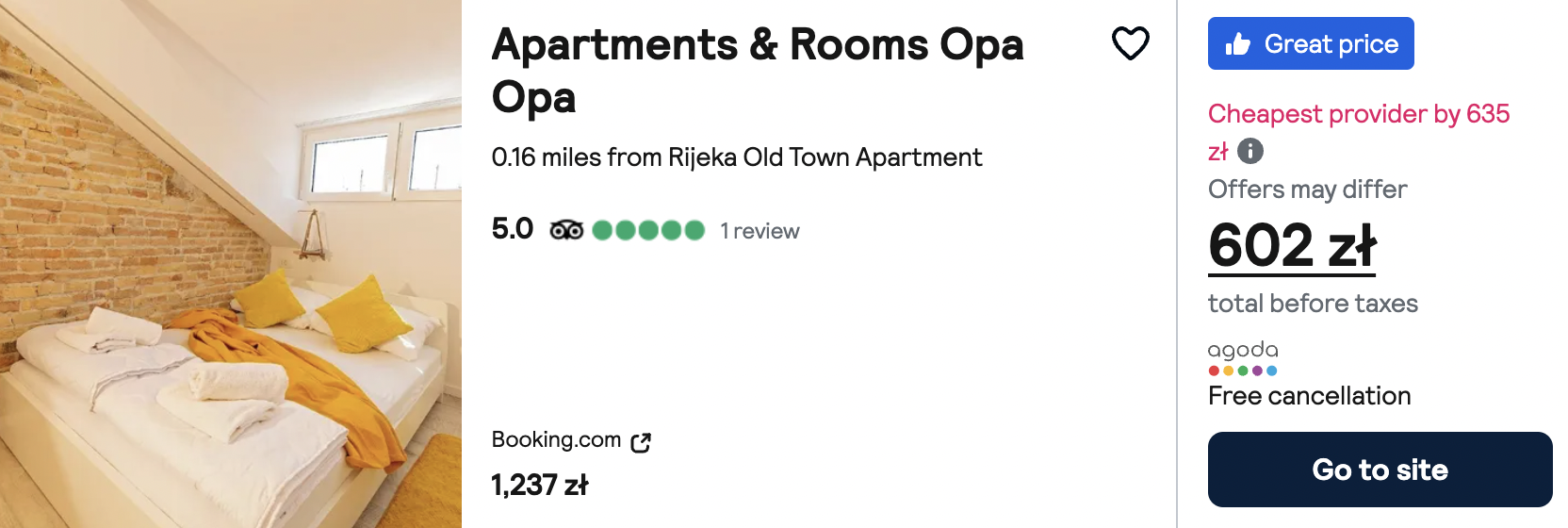Click the total before taxes label
Screen dimensions: 1568x528
[x=1313, y=304]
